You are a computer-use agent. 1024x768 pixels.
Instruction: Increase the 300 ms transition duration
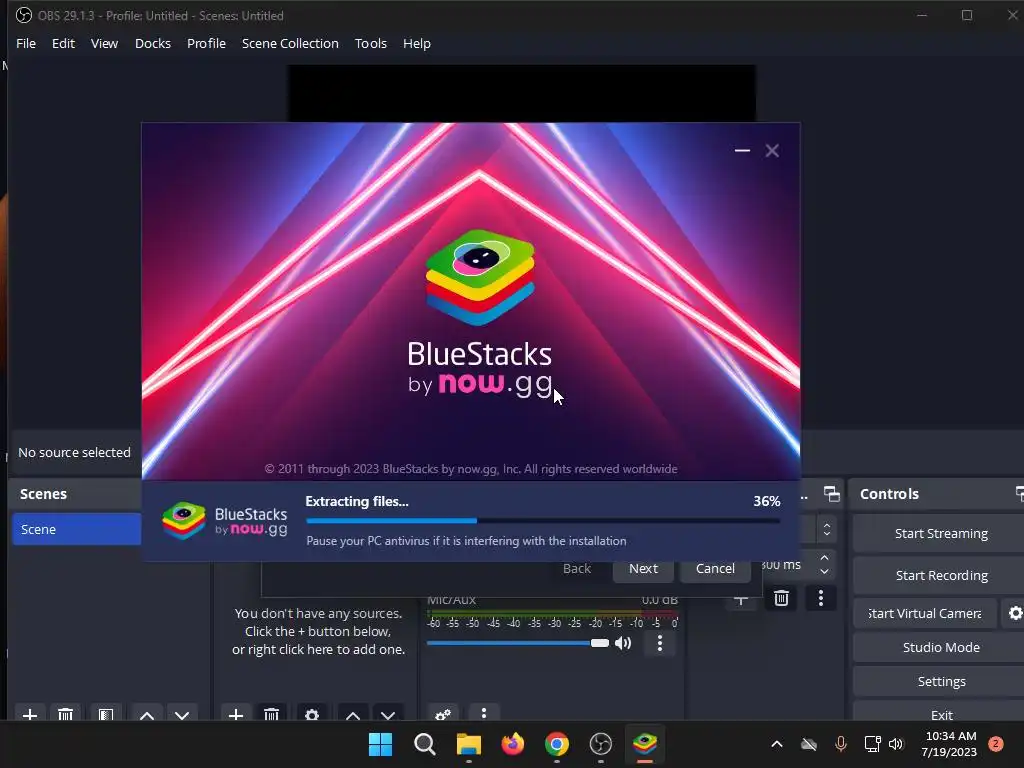(824, 558)
